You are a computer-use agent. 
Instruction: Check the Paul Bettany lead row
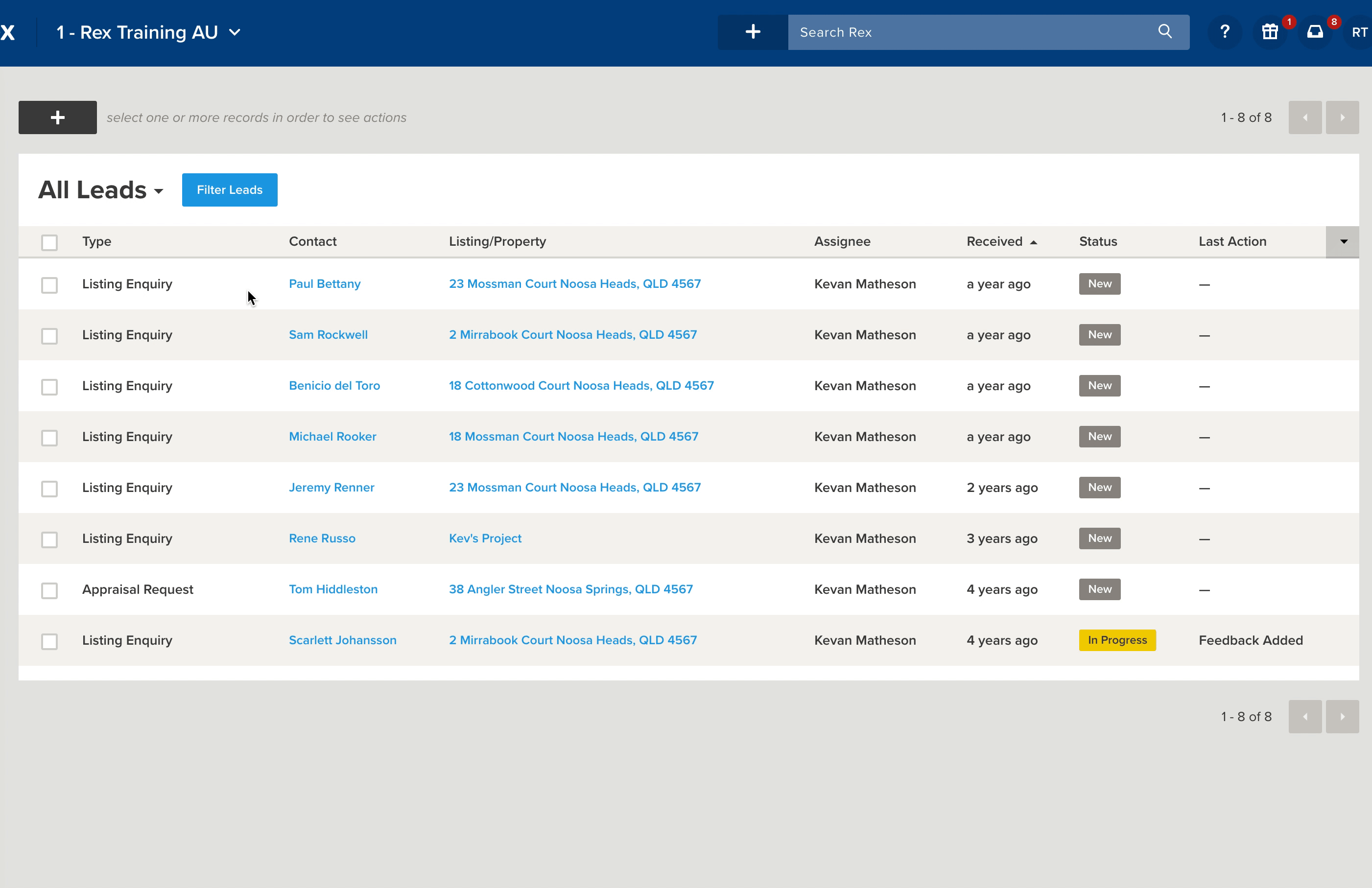point(49,285)
